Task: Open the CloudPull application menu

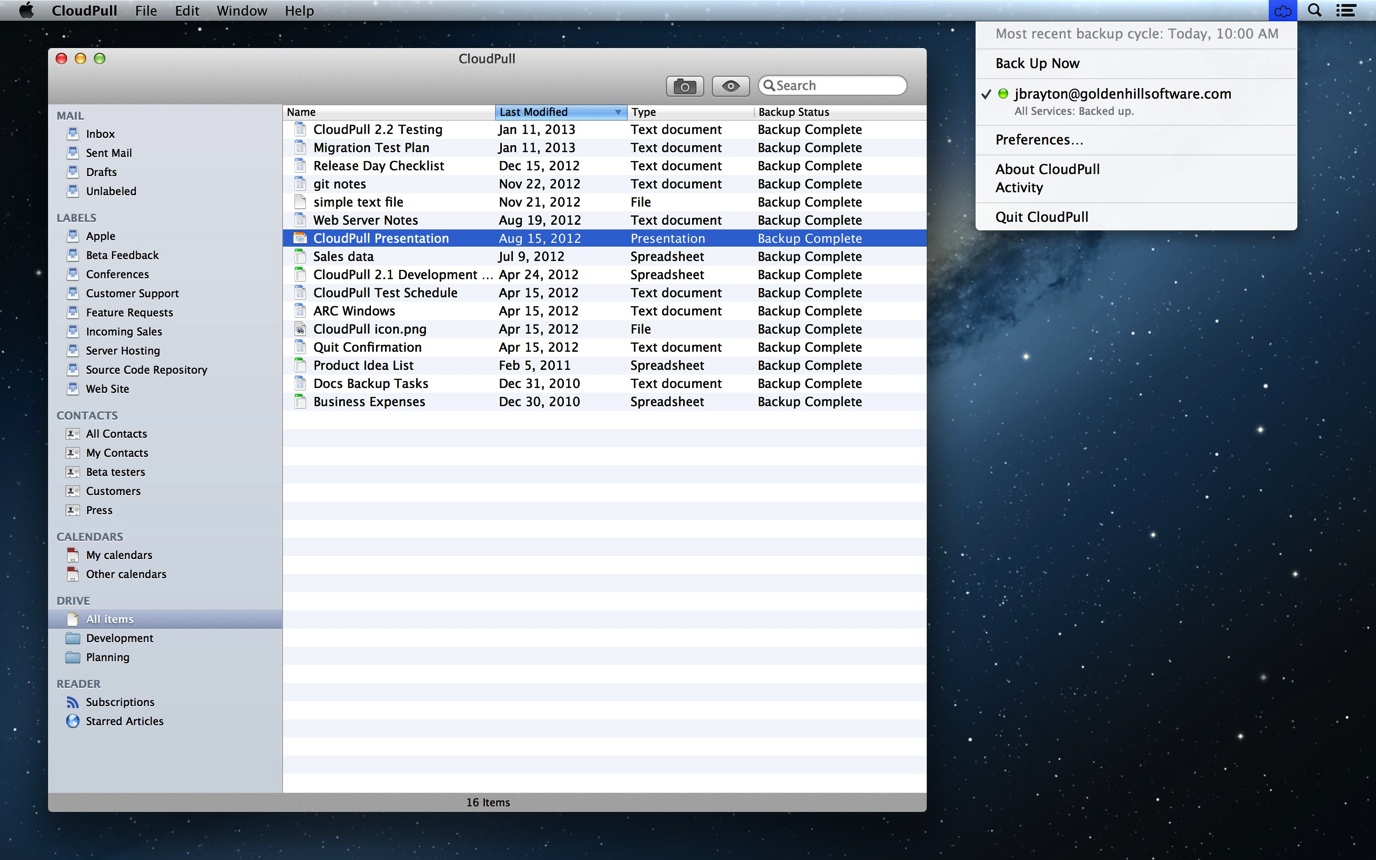Action: [x=84, y=11]
